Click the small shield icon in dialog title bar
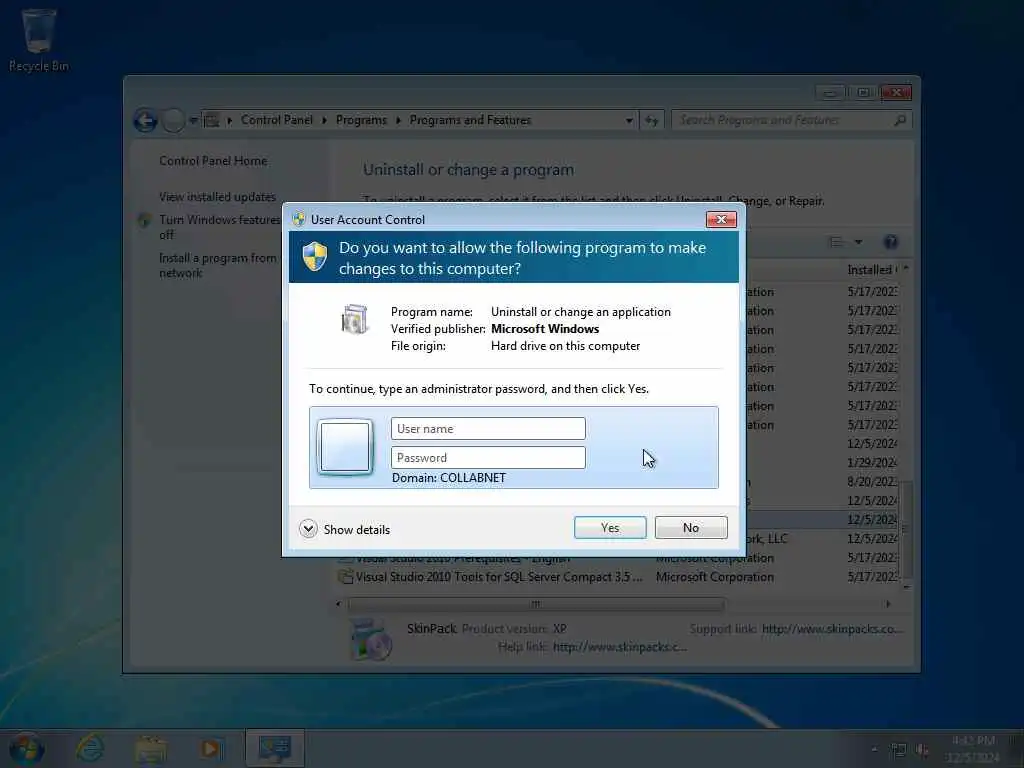 298,219
